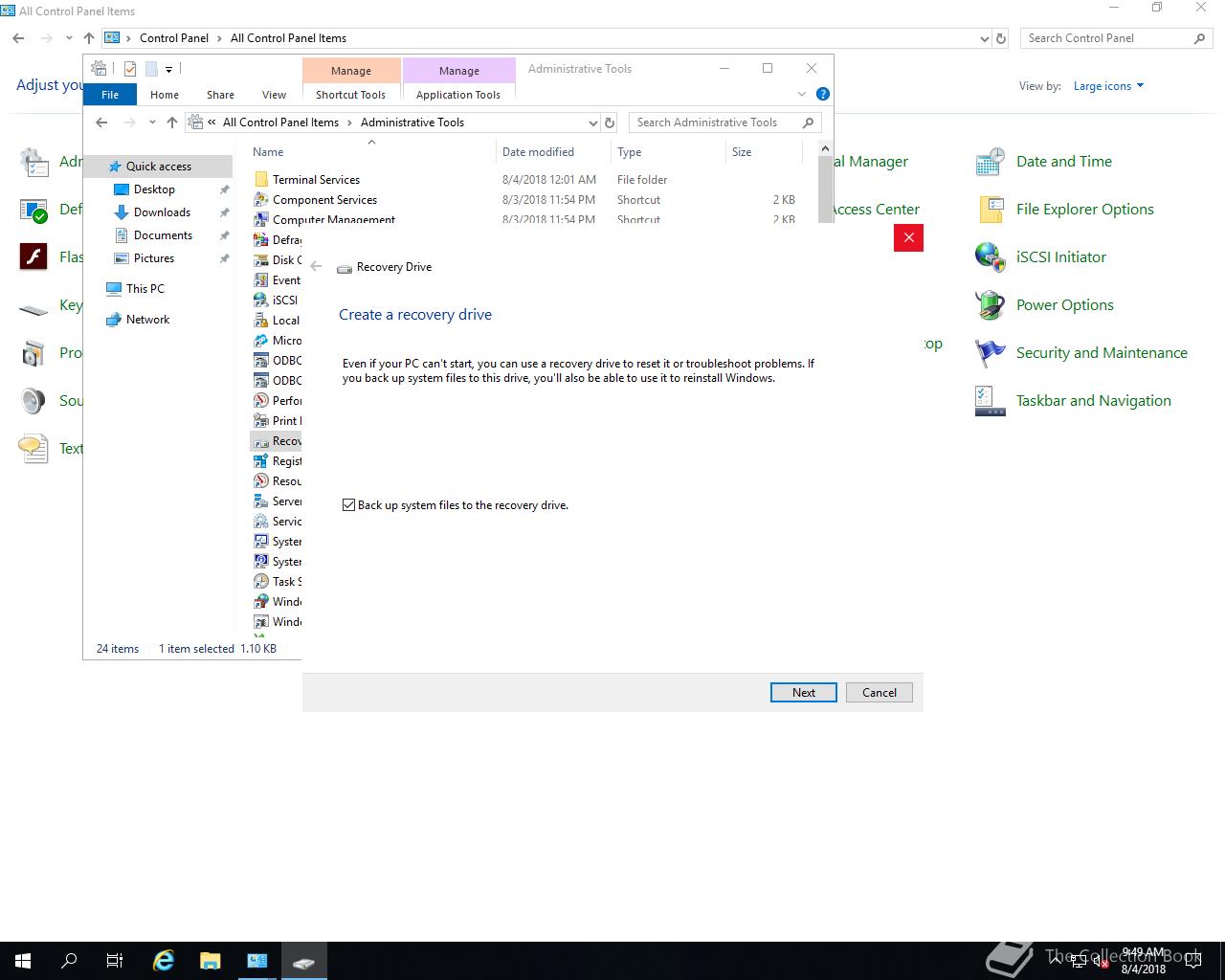The height and width of the screenshot is (980, 1225).
Task: Sort by Name column header
Action: (x=371, y=152)
